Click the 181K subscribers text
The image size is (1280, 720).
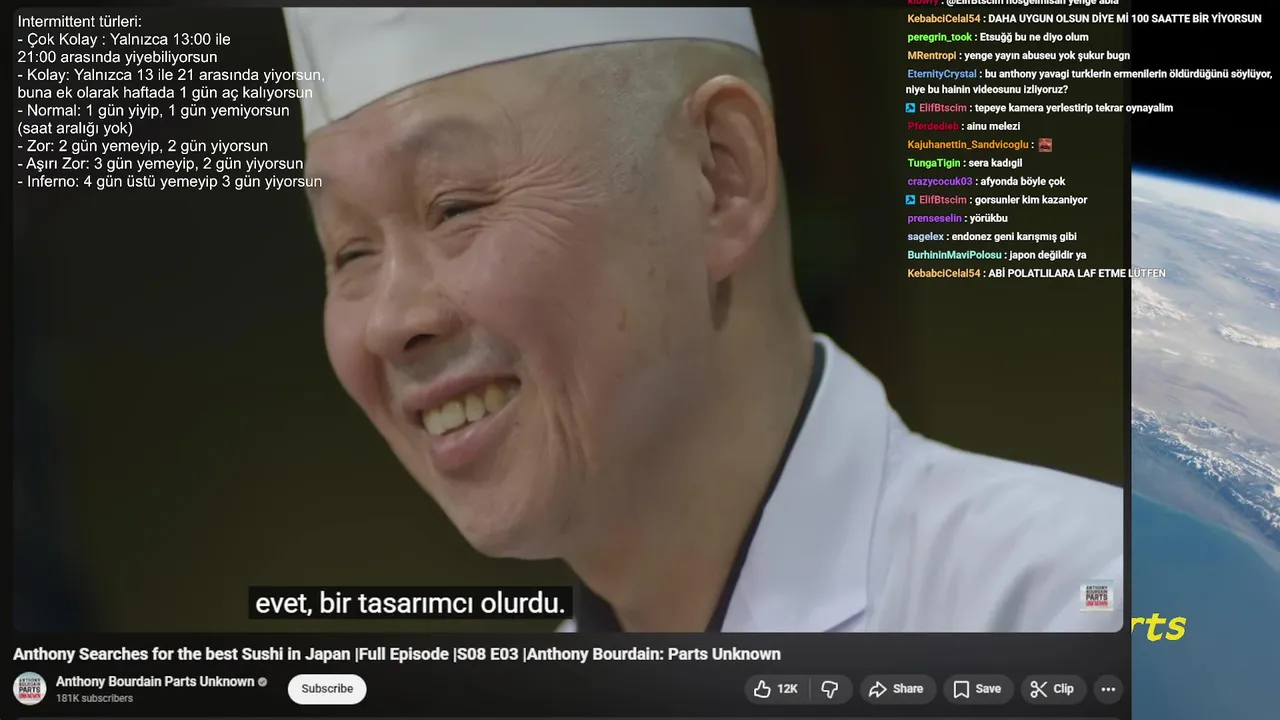tap(94, 698)
